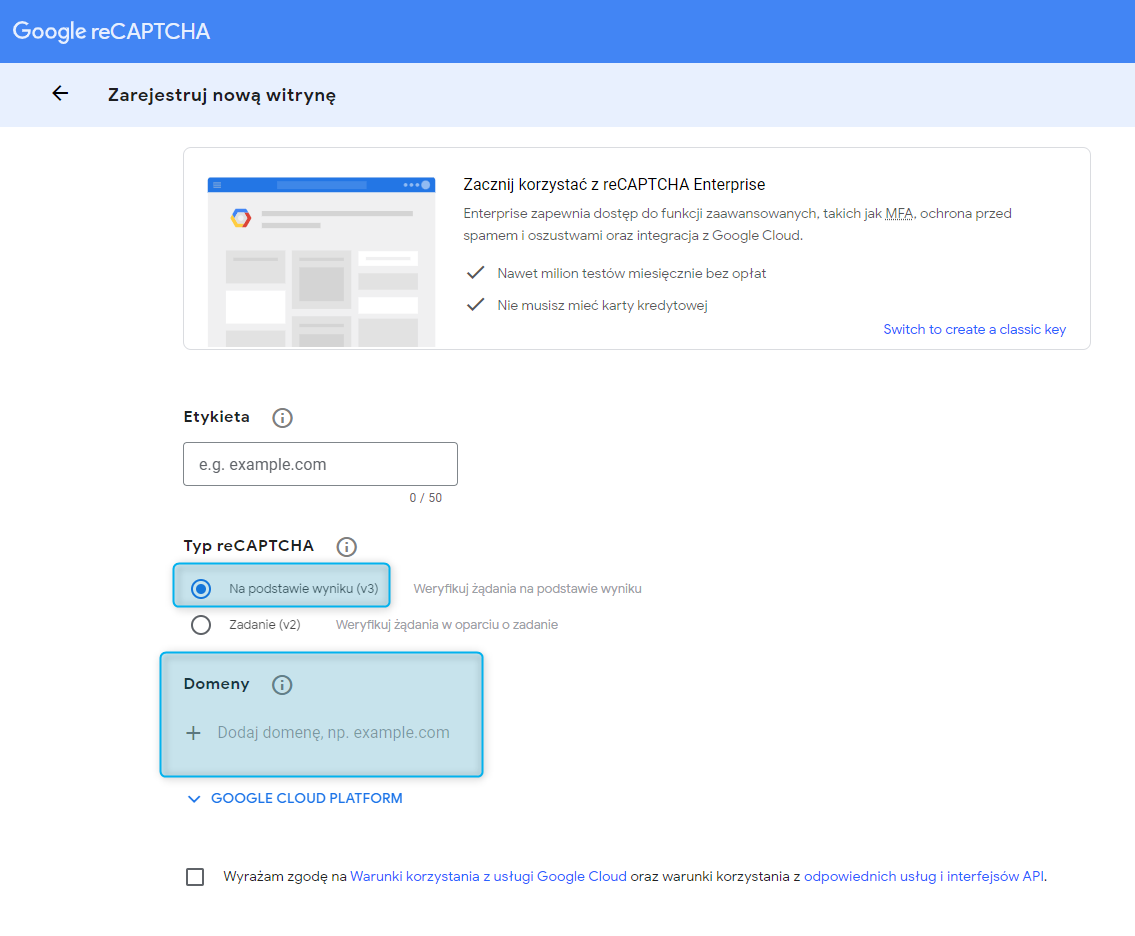Open 'odpowiednich usług i interfejsów API' link

[924, 876]
